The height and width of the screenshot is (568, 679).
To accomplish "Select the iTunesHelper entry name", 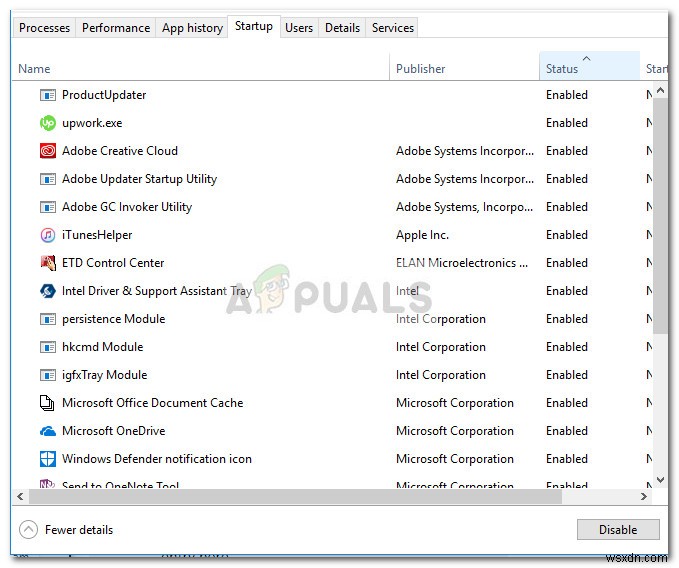I will click(97, 235).
